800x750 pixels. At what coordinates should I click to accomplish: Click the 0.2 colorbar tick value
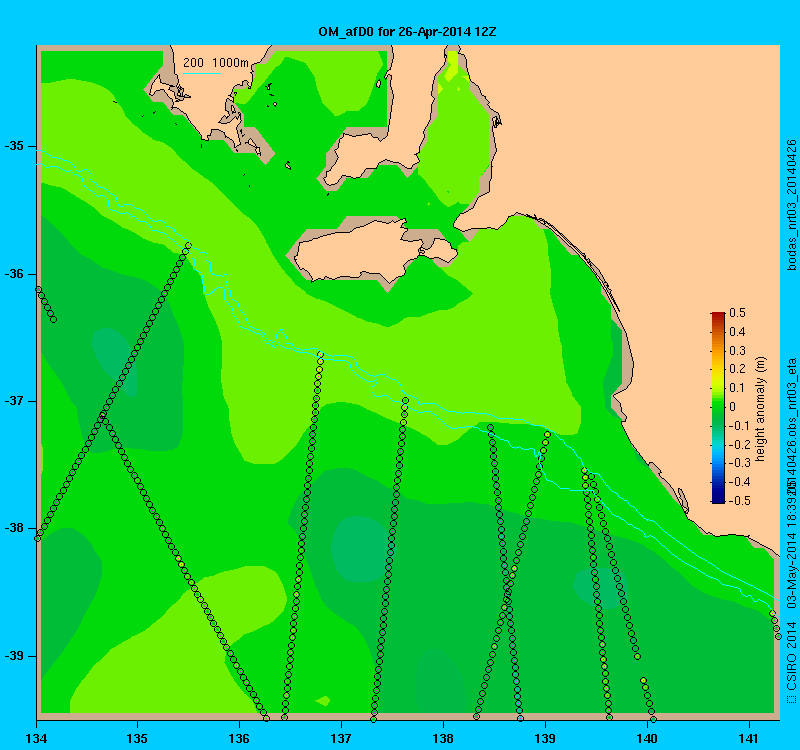tap(737, 369)
